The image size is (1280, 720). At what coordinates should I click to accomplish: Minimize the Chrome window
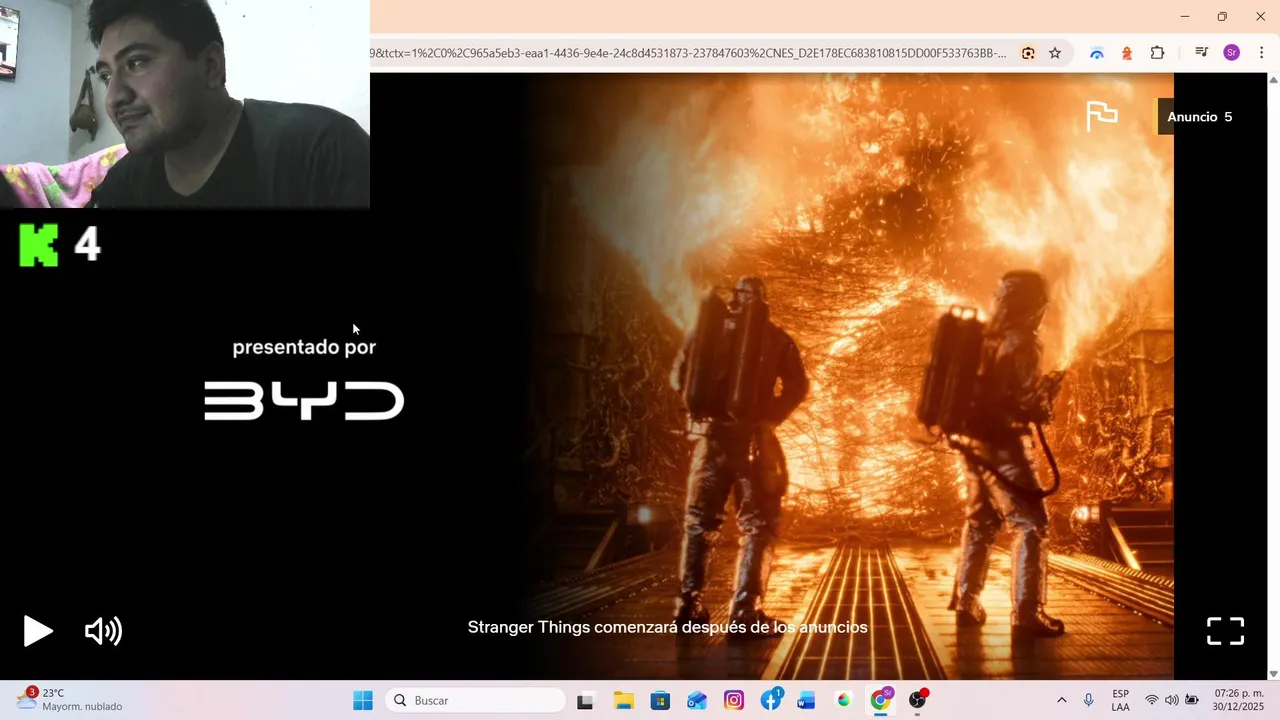(1185, 17)
